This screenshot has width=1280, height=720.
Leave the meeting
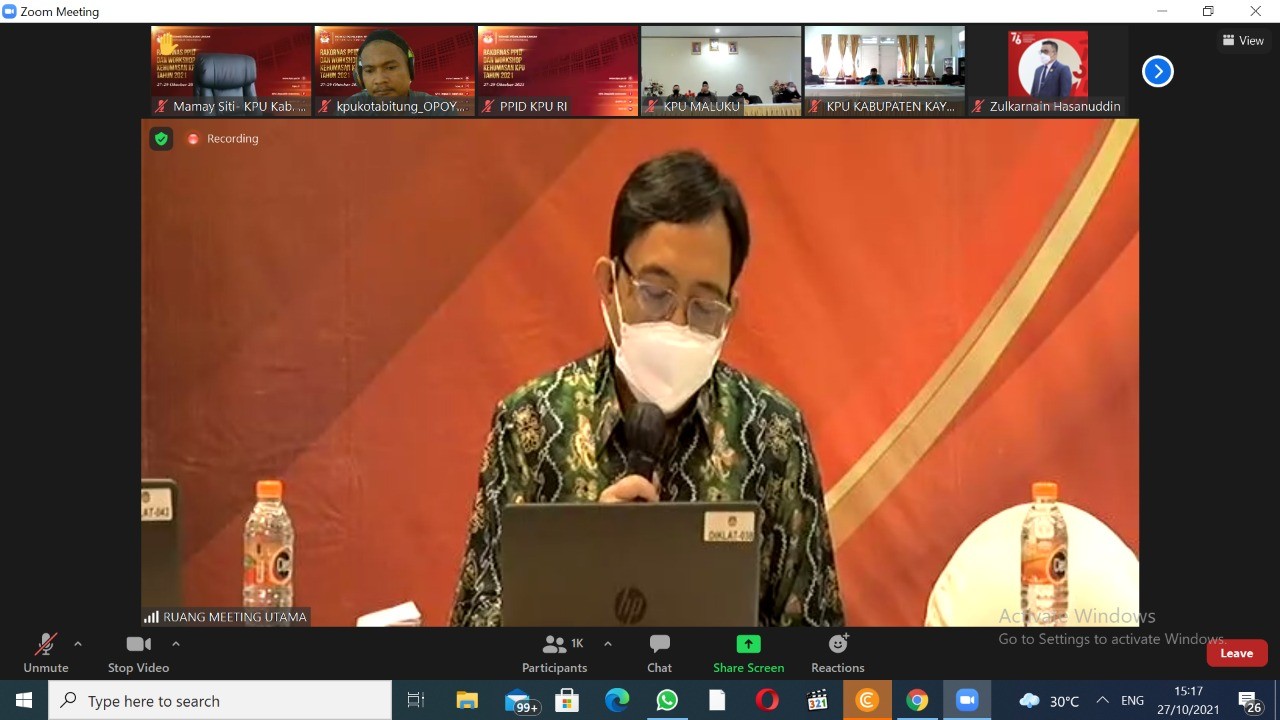[1236, 653]
